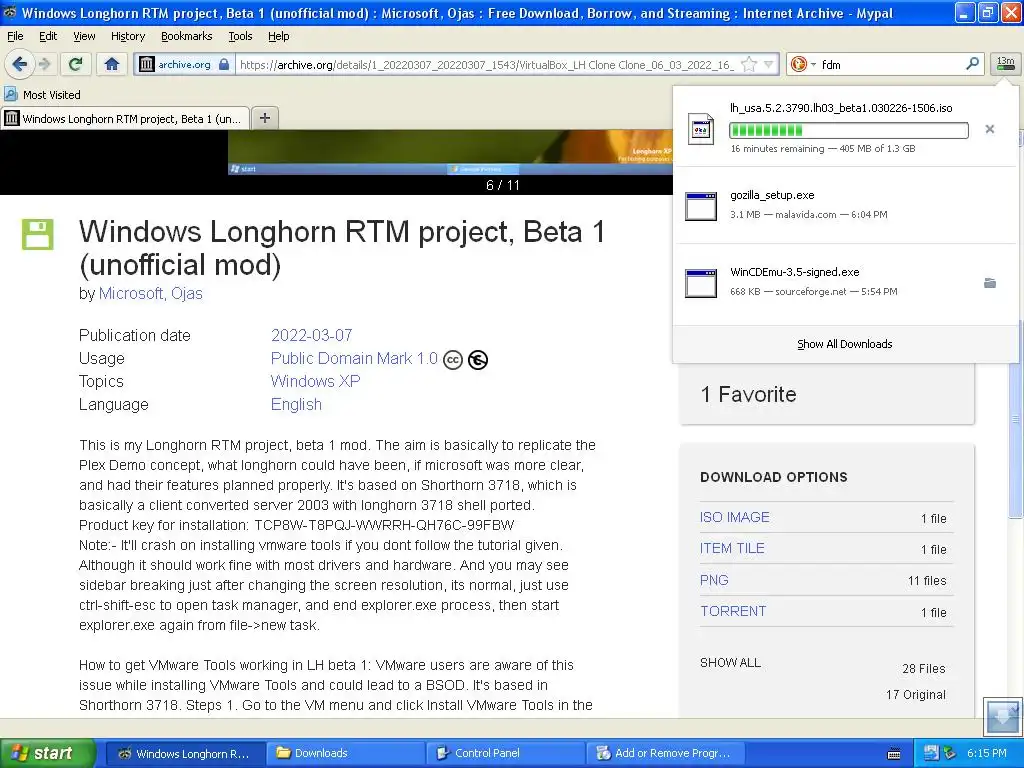Click the screenshot carousel image

[451, 152]
